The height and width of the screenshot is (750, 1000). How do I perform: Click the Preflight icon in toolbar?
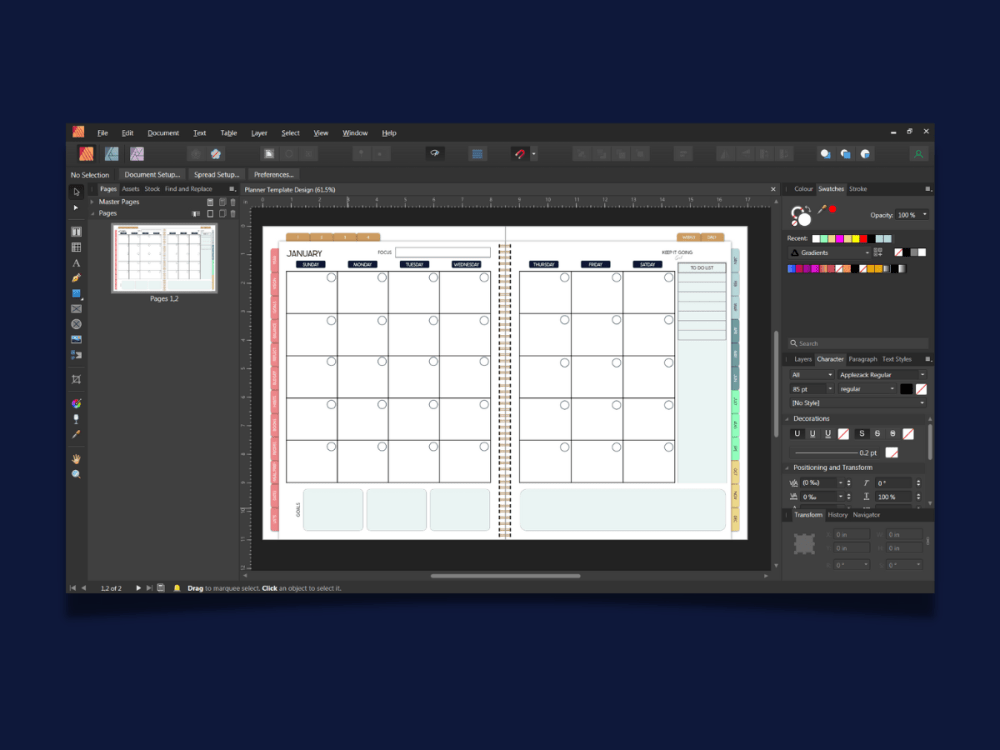tap(434, 153)
